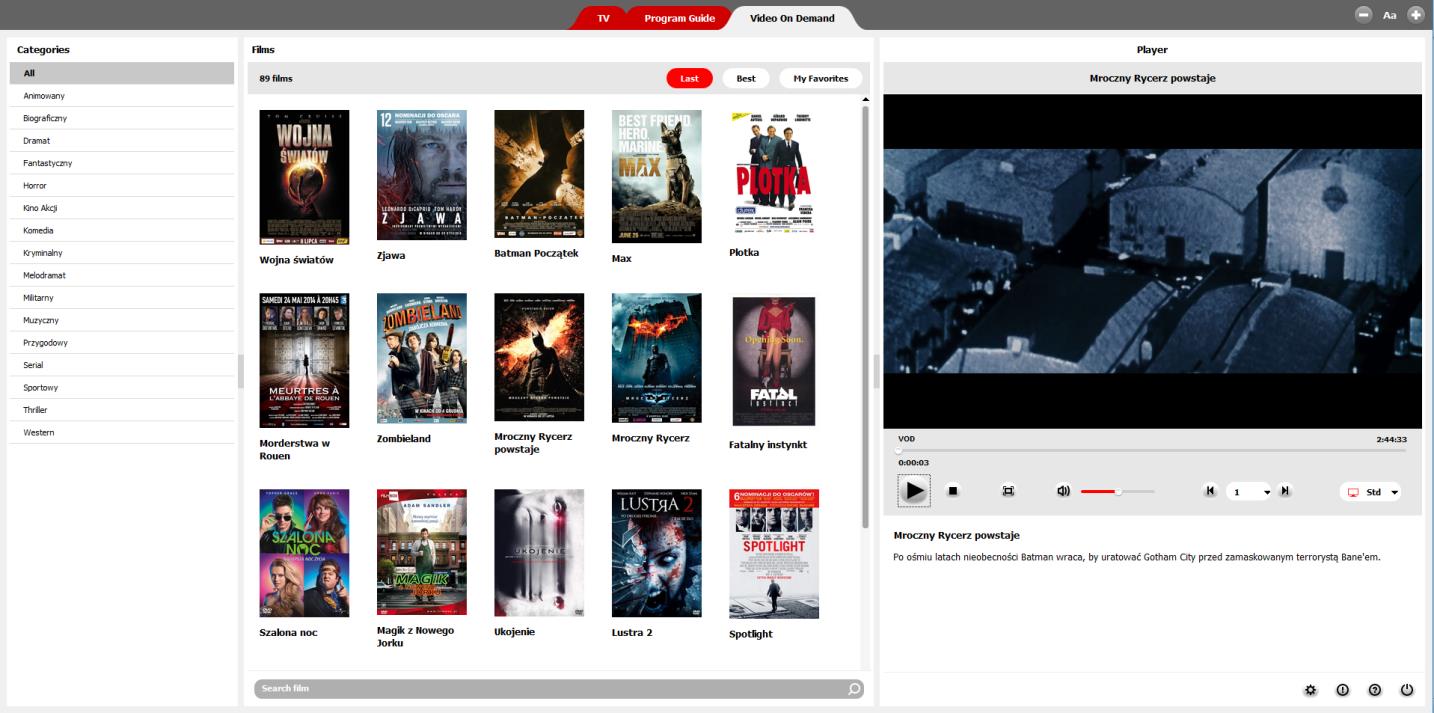Open the Program Guide tab
The height and width of the screenshot is (713, 1434).
(679, 18)
